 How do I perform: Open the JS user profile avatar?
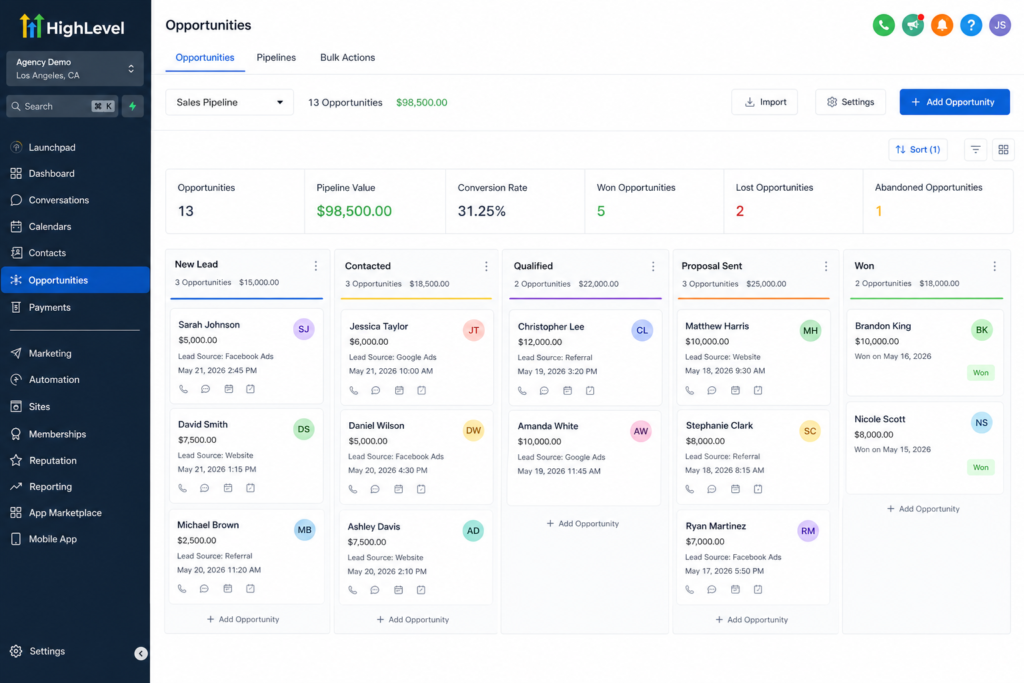pos(1000,25)
